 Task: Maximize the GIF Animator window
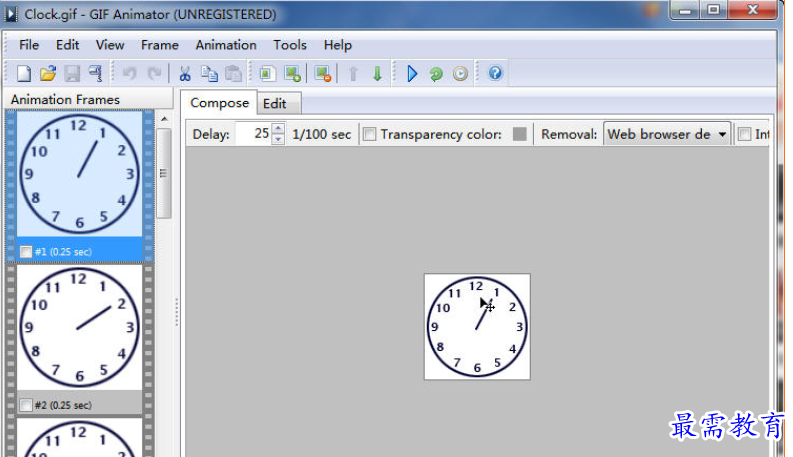[x=714, y=11]
